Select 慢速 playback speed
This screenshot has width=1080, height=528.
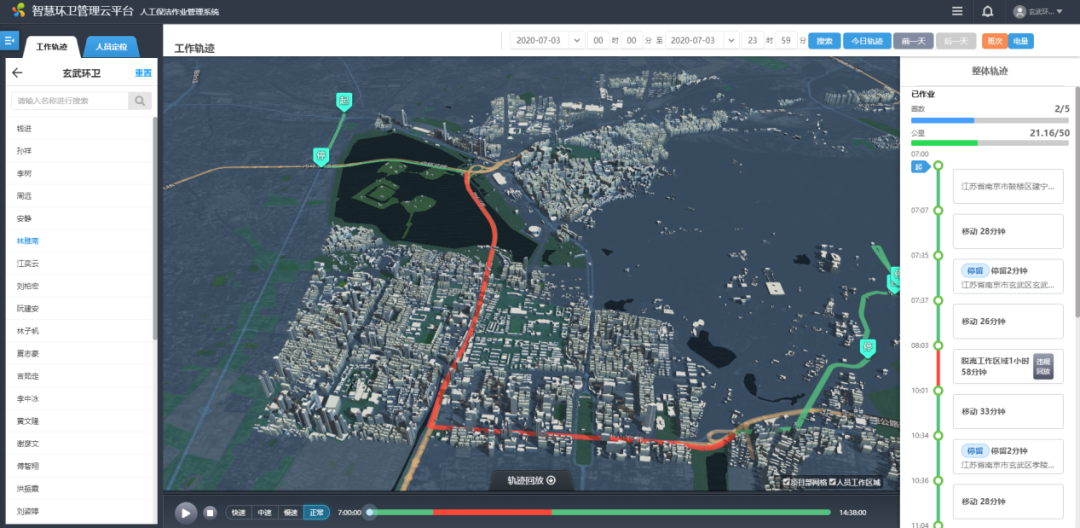click(291, 513)
